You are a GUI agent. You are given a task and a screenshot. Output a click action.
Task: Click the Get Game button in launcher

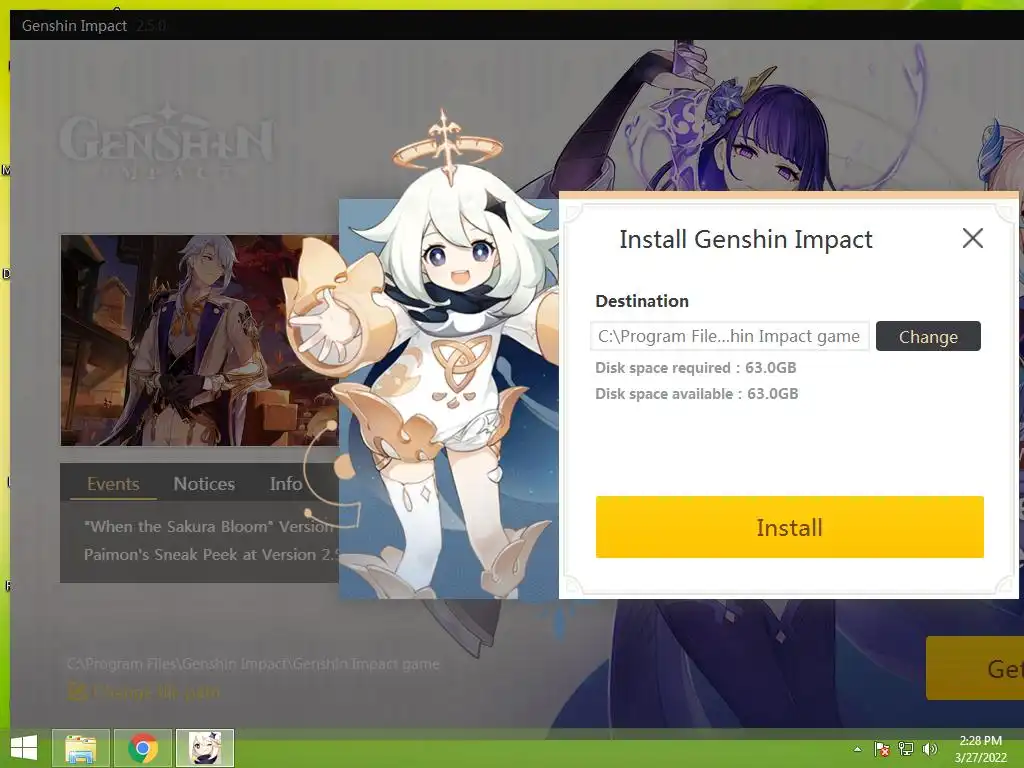tap(974, 669)
